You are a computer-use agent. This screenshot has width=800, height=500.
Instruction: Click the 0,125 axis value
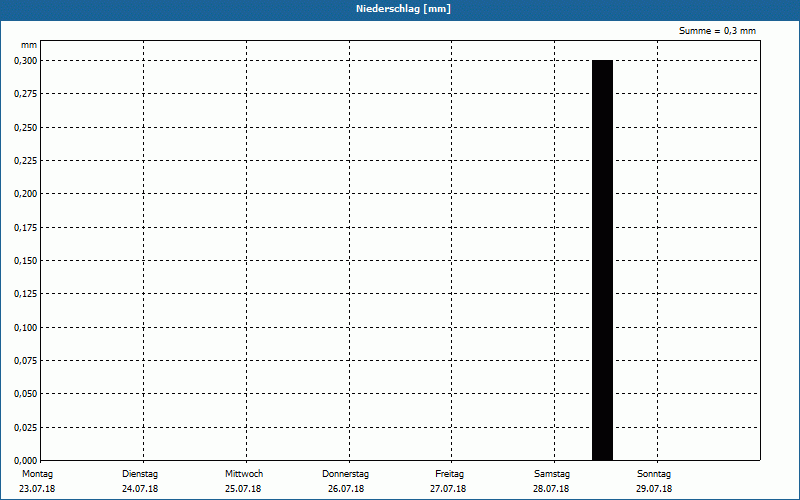(26, 294)
